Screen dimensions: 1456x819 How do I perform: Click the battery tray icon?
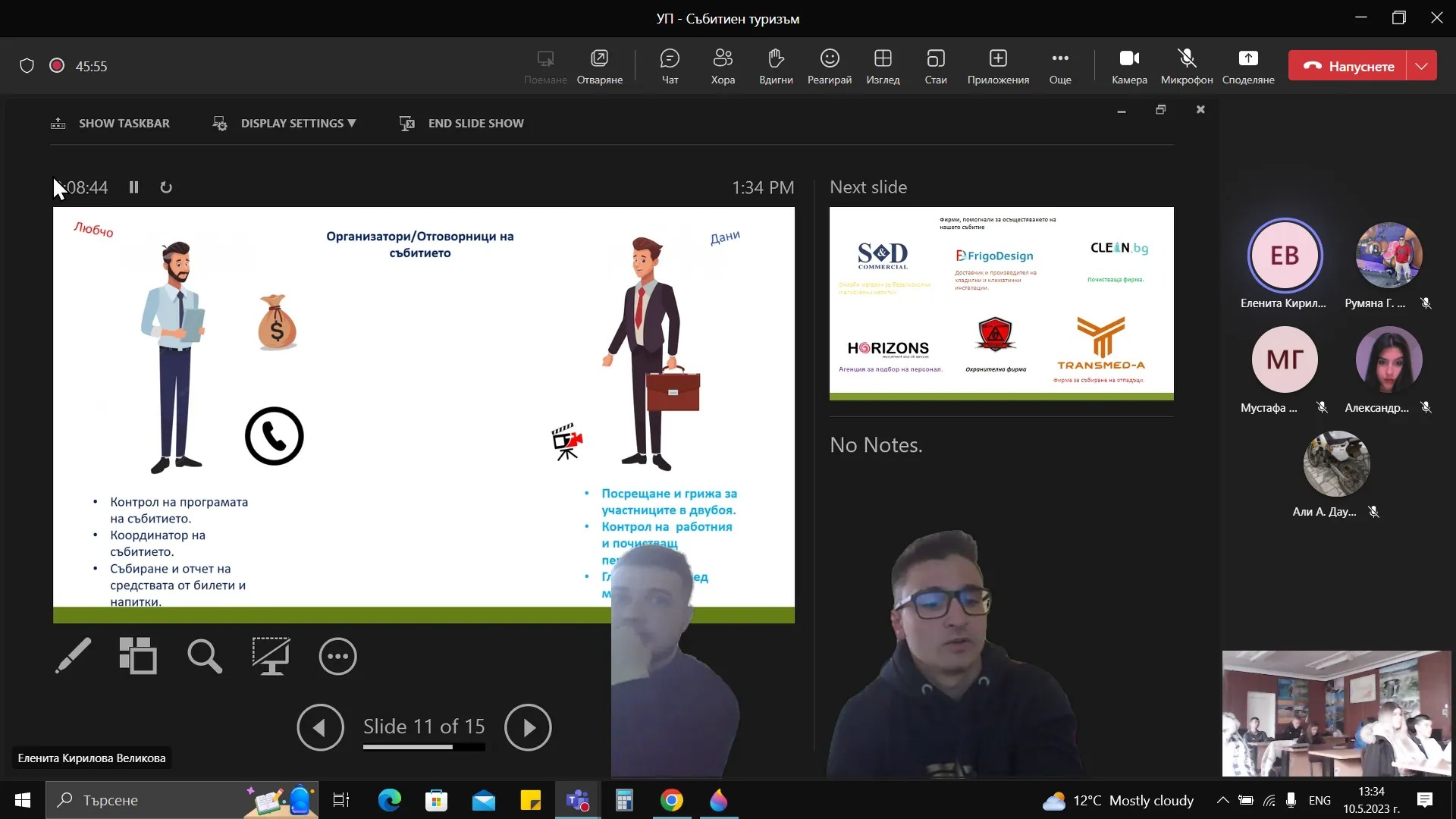point(1246,800)
